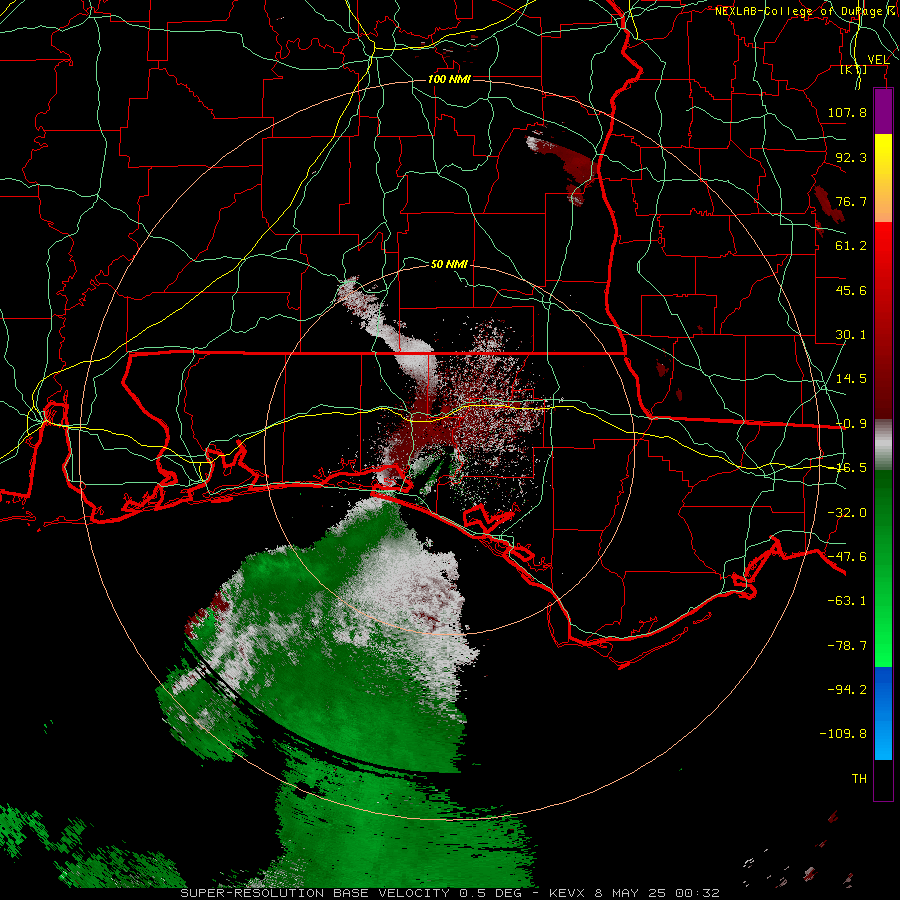The image size is (900, 900).
Task: Click the 30.1 legend value
Action: [x=851, y=335]
